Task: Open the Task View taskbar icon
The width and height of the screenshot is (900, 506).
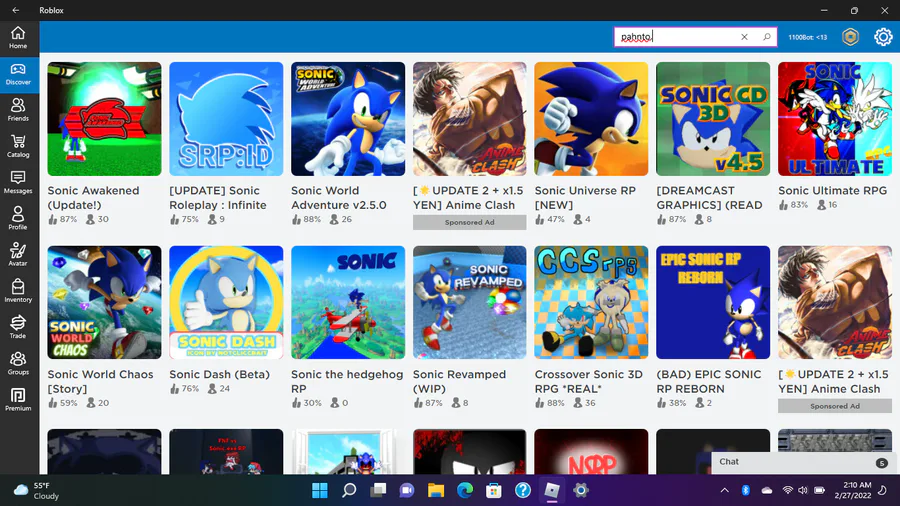Action: [378, 491]
